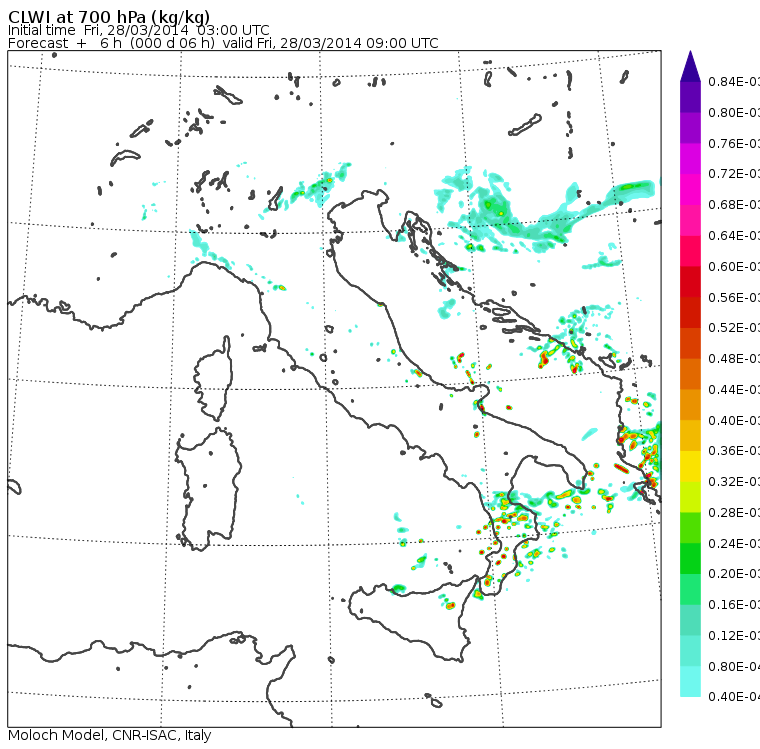Image resolution: width=760 pixels, height=749 pixels.
Task: Click the 0.36E-03 legend label
Action: pos(734,451)
